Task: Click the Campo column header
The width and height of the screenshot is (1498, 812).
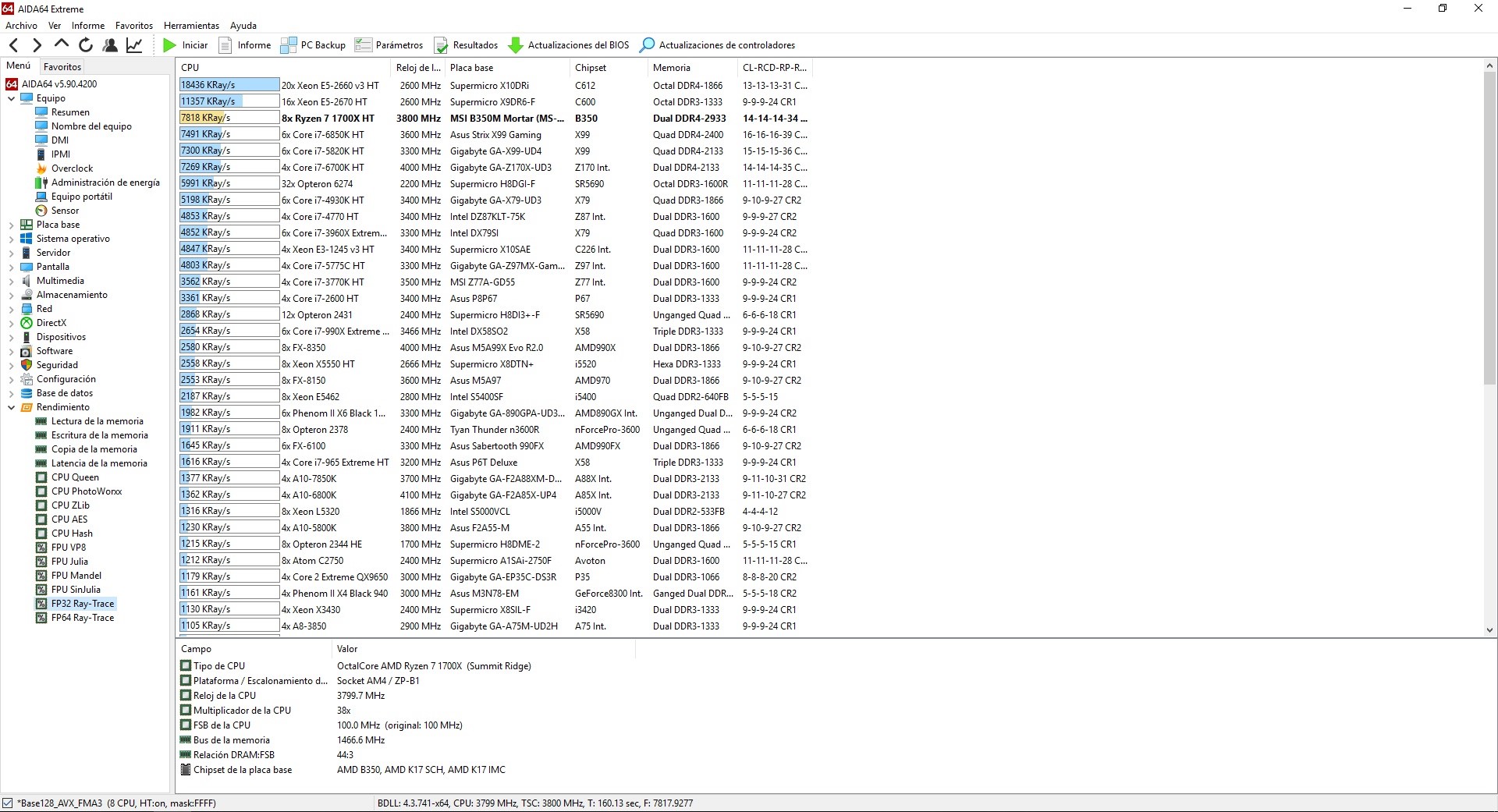Action: tap(254, 649)
